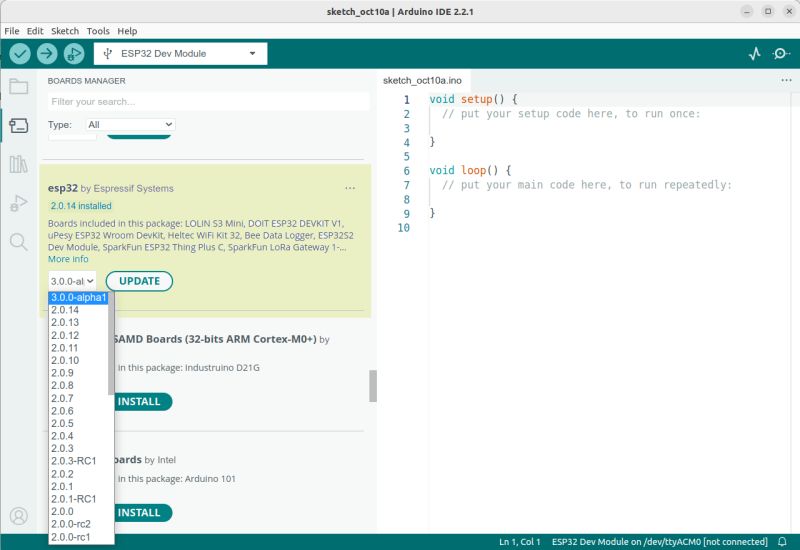Viewport: 800px width, 550px height.
Task: Click the 2.0.14 installed label
Action: [x=81, y=206]
